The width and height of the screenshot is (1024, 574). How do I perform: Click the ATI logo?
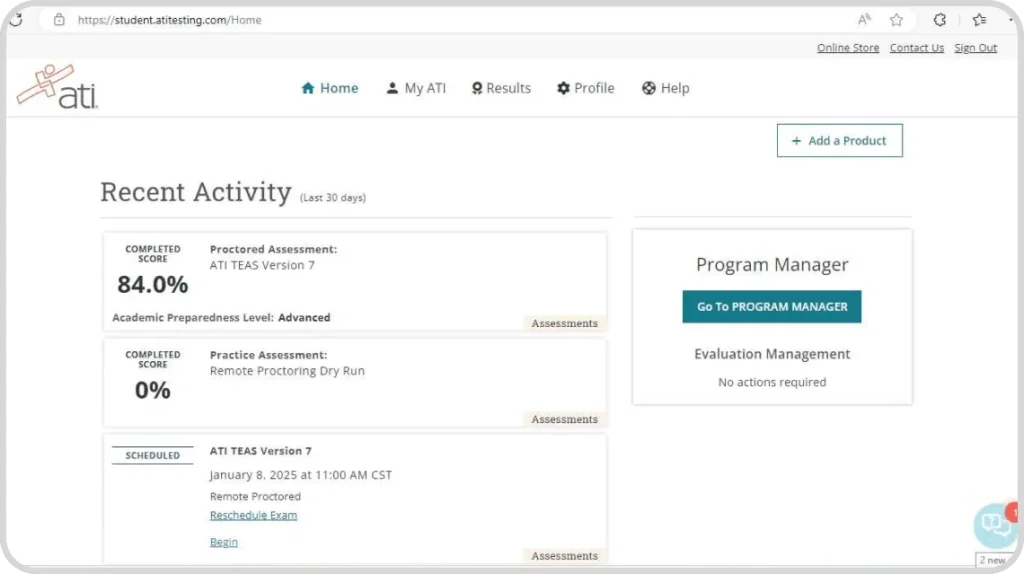57,86
